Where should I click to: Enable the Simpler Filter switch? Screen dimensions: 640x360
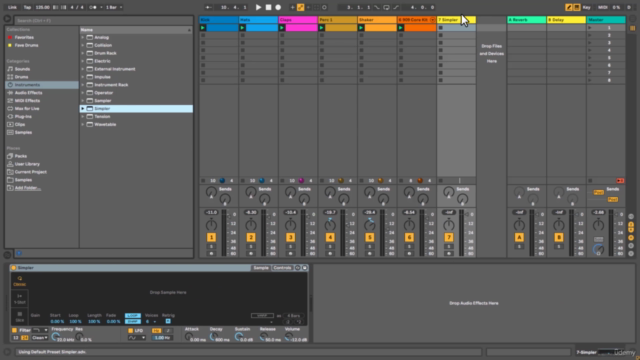tap(14, 330)
